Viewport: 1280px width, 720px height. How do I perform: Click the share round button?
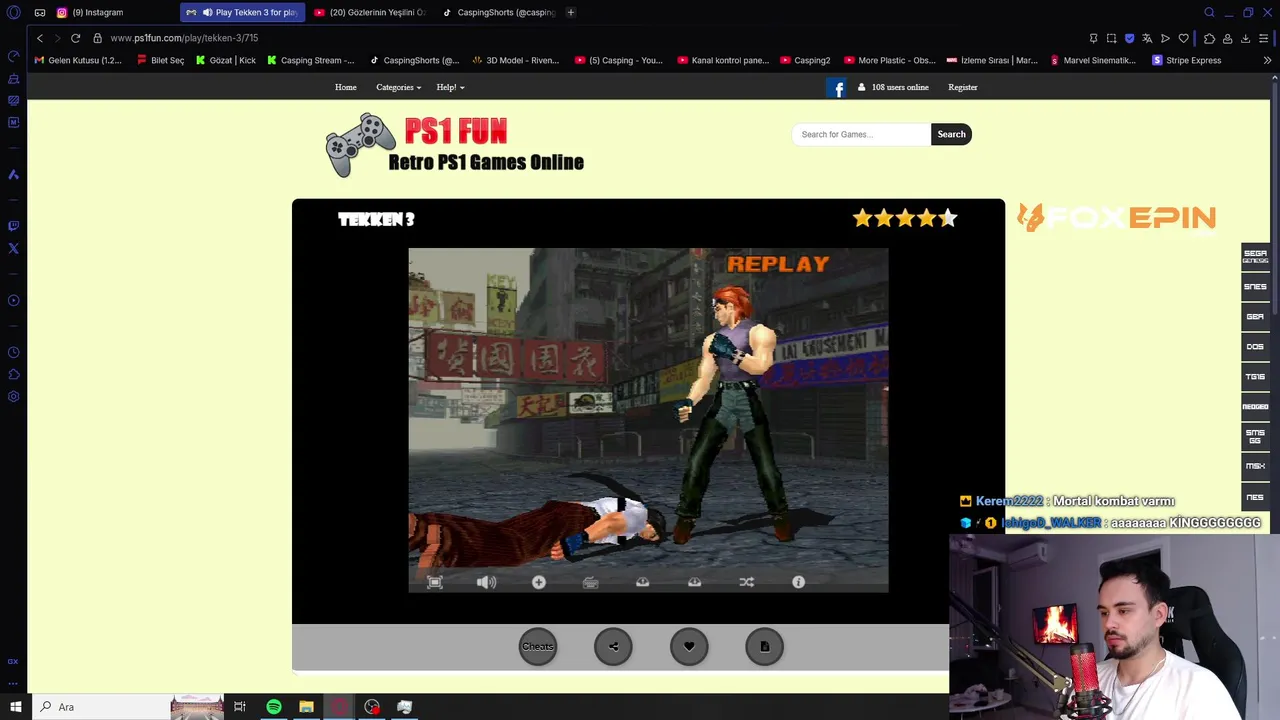613,646
